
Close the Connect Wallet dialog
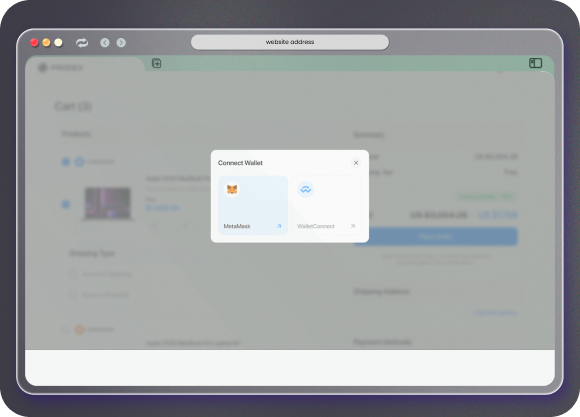(x=356, y=163)
